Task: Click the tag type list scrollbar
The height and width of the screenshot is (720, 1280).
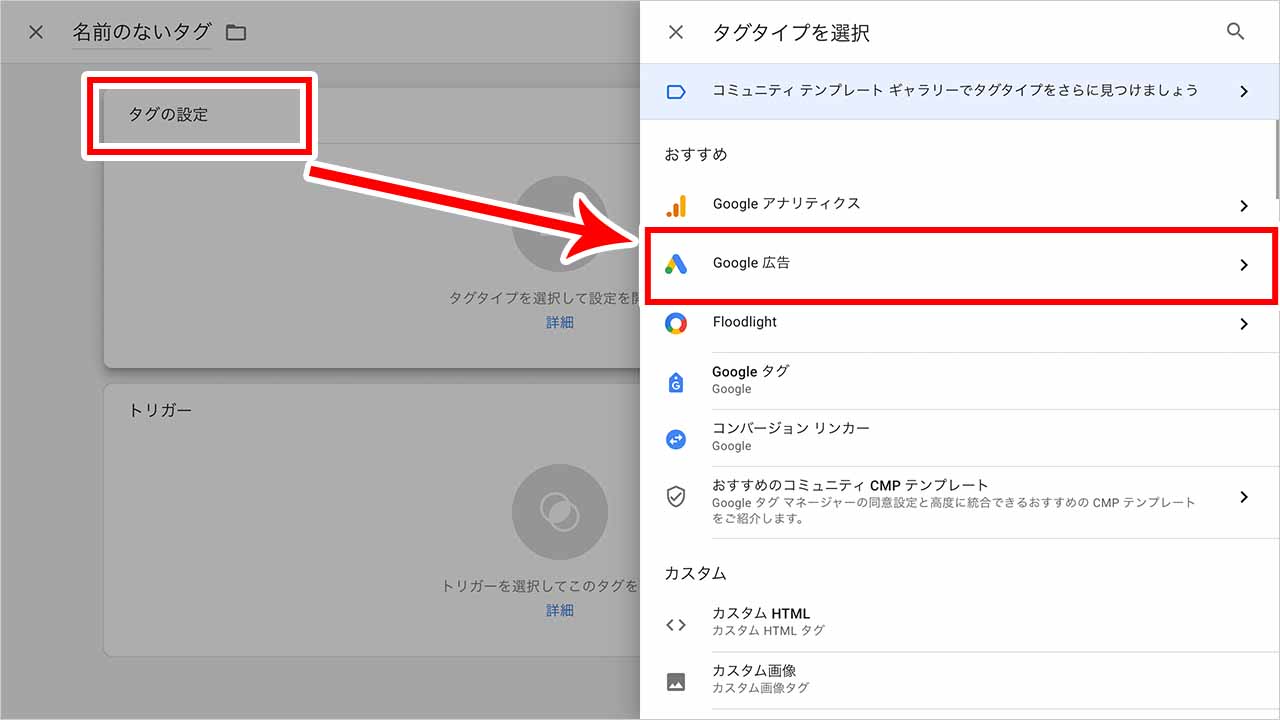Action: point(1276,155)
